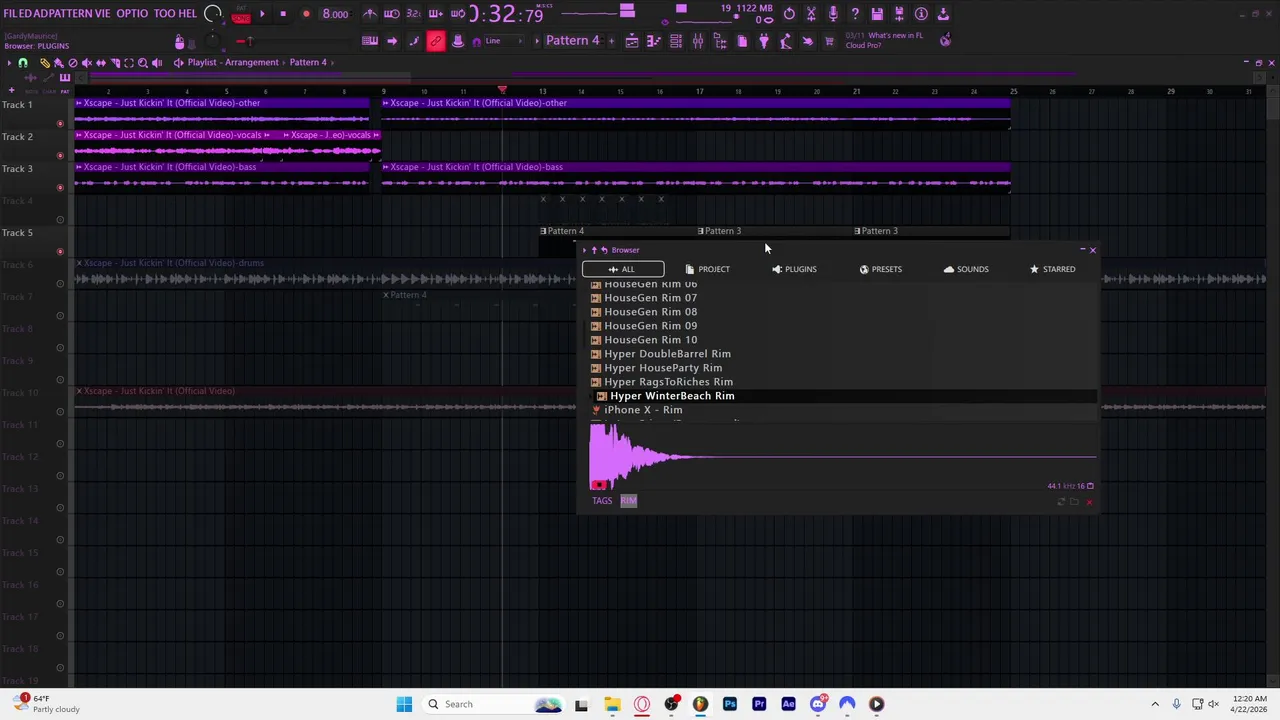Select the playlist Paint brush tool
The height and width of the screenshot is (720, 1280).
pyautogui.click(x=59, y=63)
